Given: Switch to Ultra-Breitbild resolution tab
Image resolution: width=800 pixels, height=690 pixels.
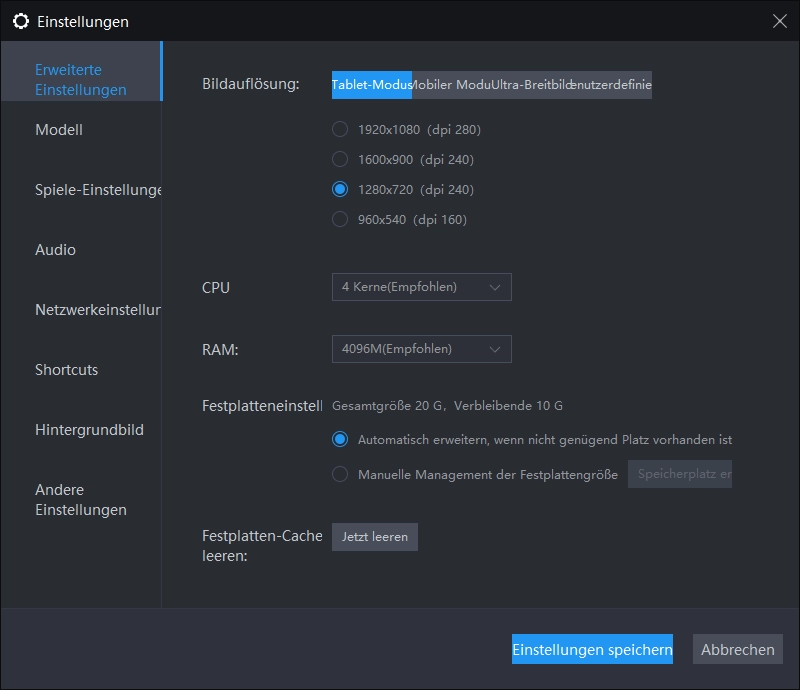Looking at the screenshot, I should pyautogui.click(x=532, y=85).
